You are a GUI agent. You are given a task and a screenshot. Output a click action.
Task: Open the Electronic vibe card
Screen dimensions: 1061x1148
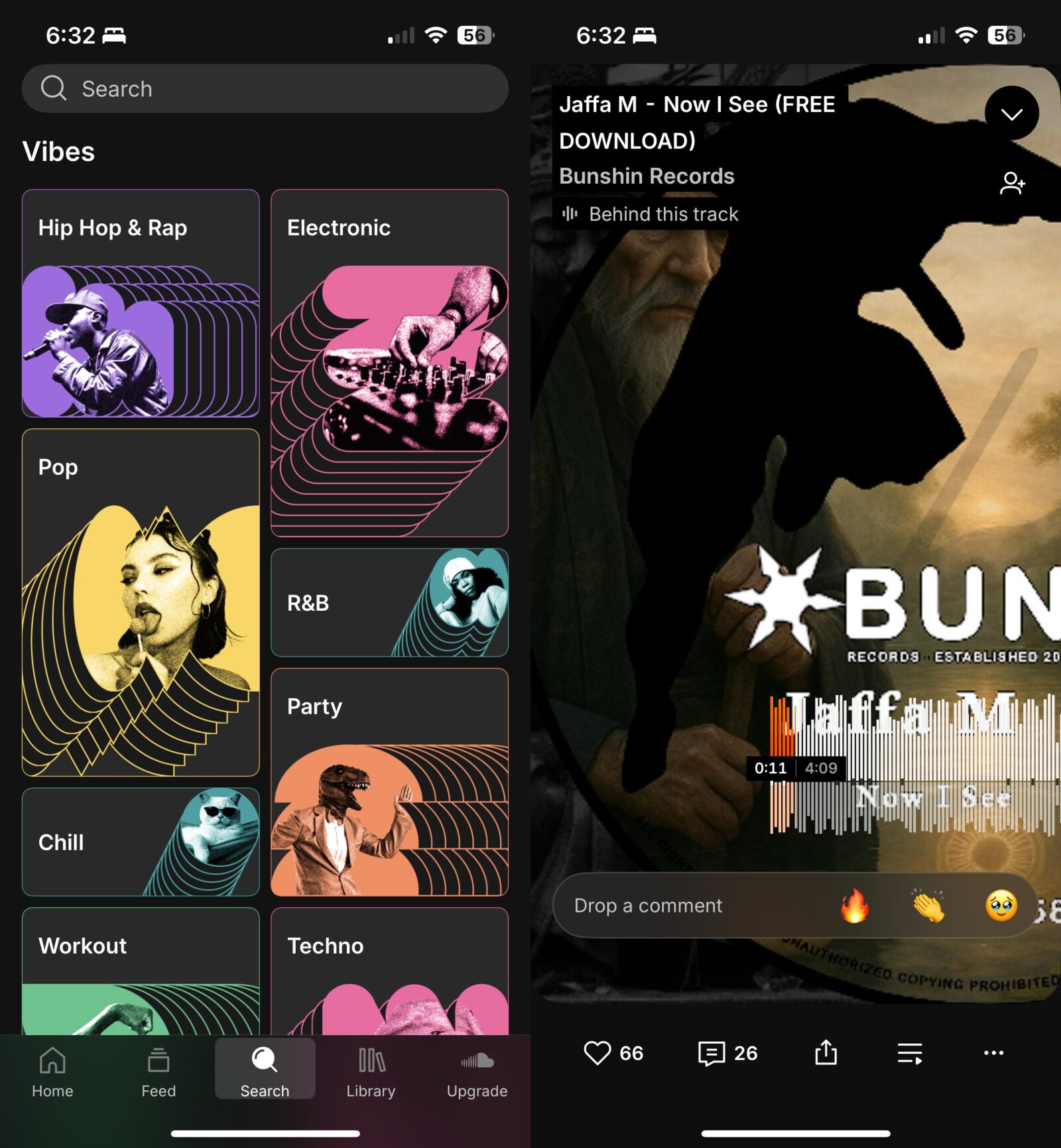(x=389, y=363)
